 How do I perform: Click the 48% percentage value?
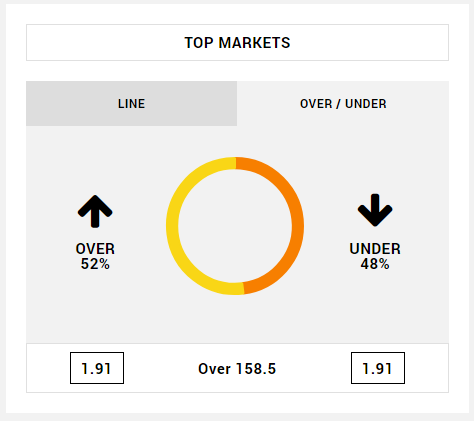pos(375,264)
